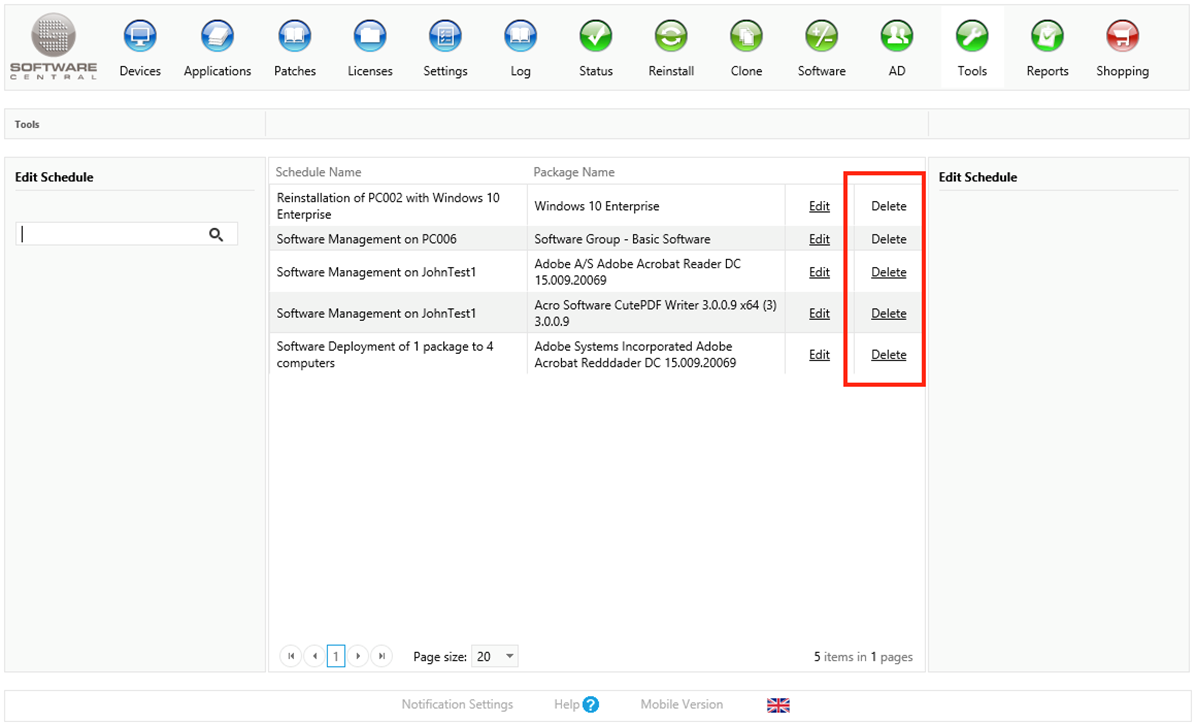
Task: Click the Help question mark icon
Action: tap(590, 705)
